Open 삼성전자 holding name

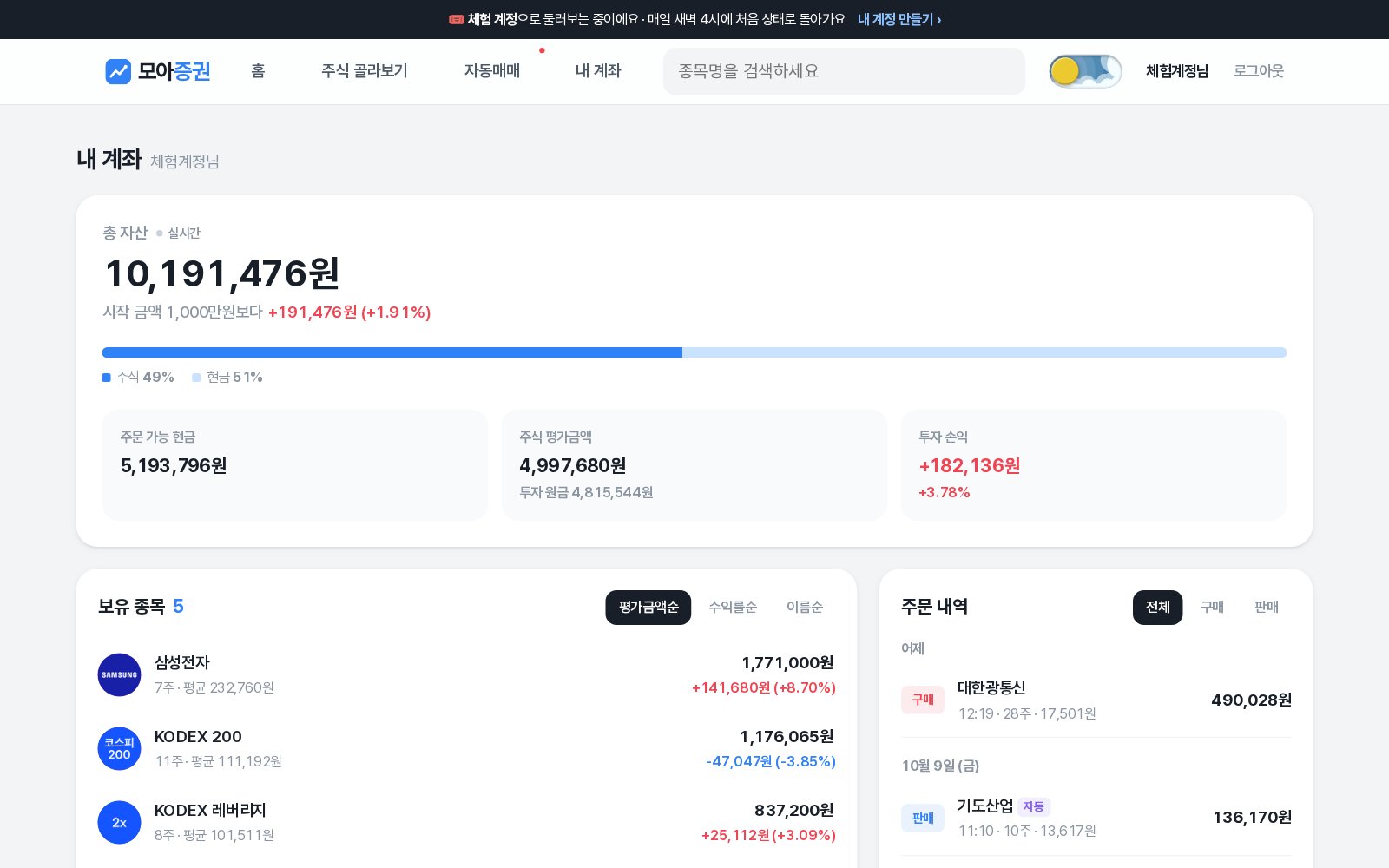click(182, 663)
